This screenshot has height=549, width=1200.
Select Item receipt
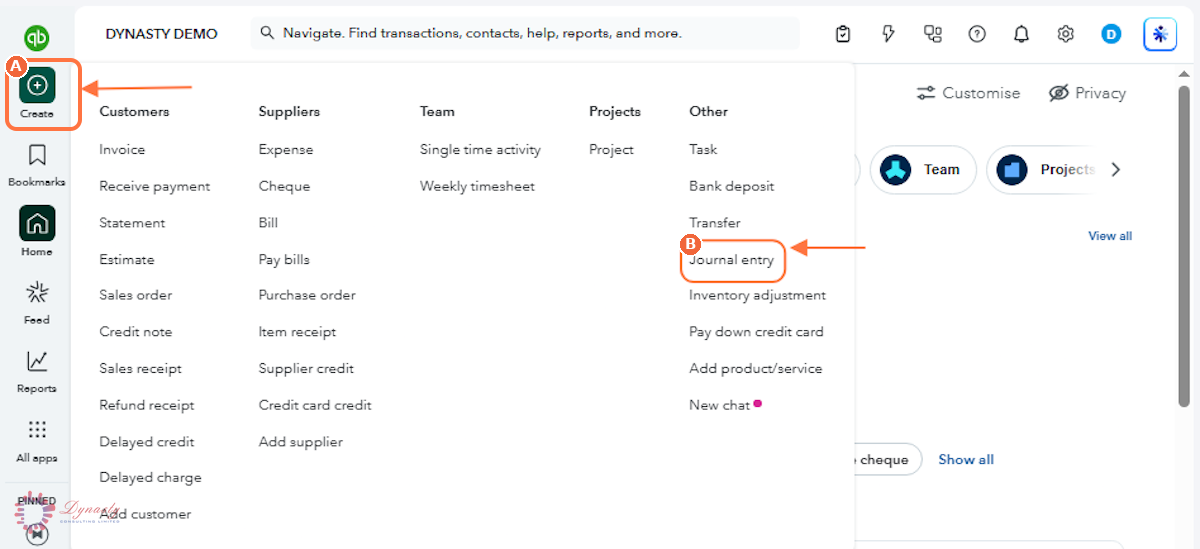click(x=297, y=332)
